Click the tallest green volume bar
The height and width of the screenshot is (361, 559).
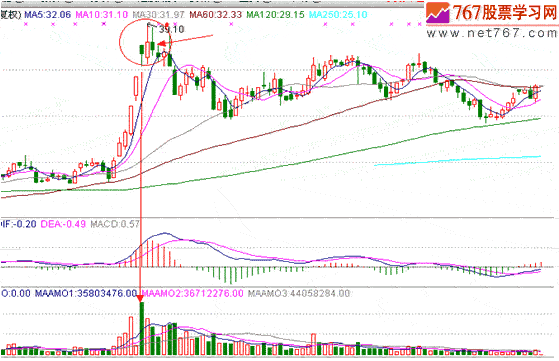tap(142, 329)
